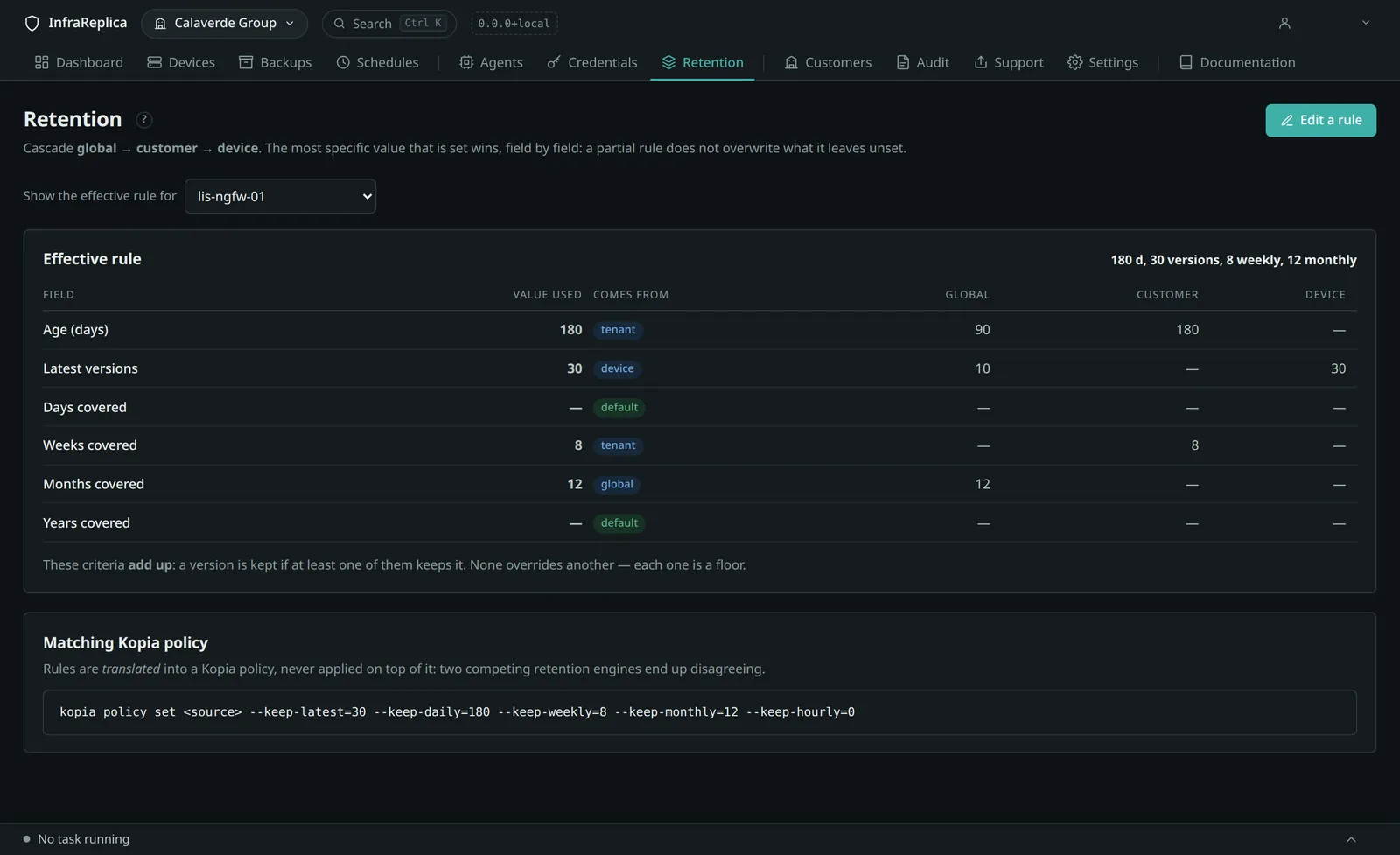Go to the Settings page label
The width and height of the screenshot is (1400, 855).
point(1113,62)
